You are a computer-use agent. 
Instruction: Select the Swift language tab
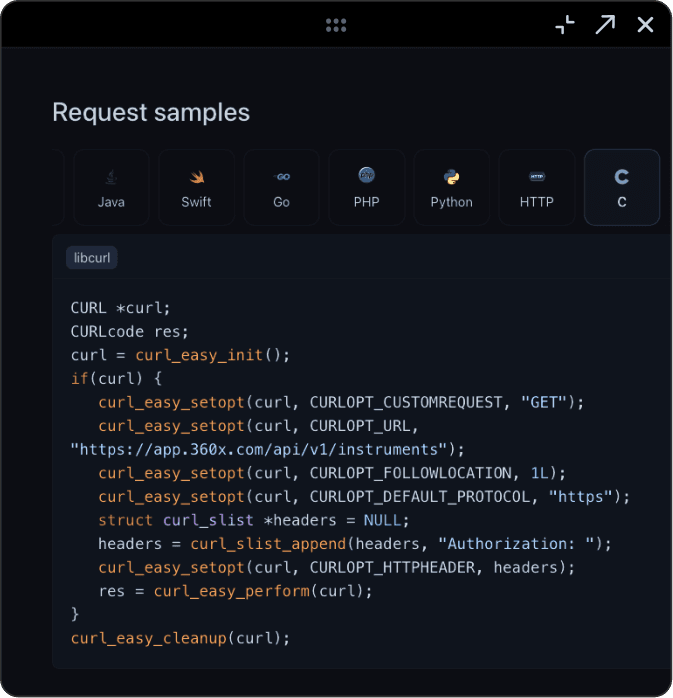196,187
